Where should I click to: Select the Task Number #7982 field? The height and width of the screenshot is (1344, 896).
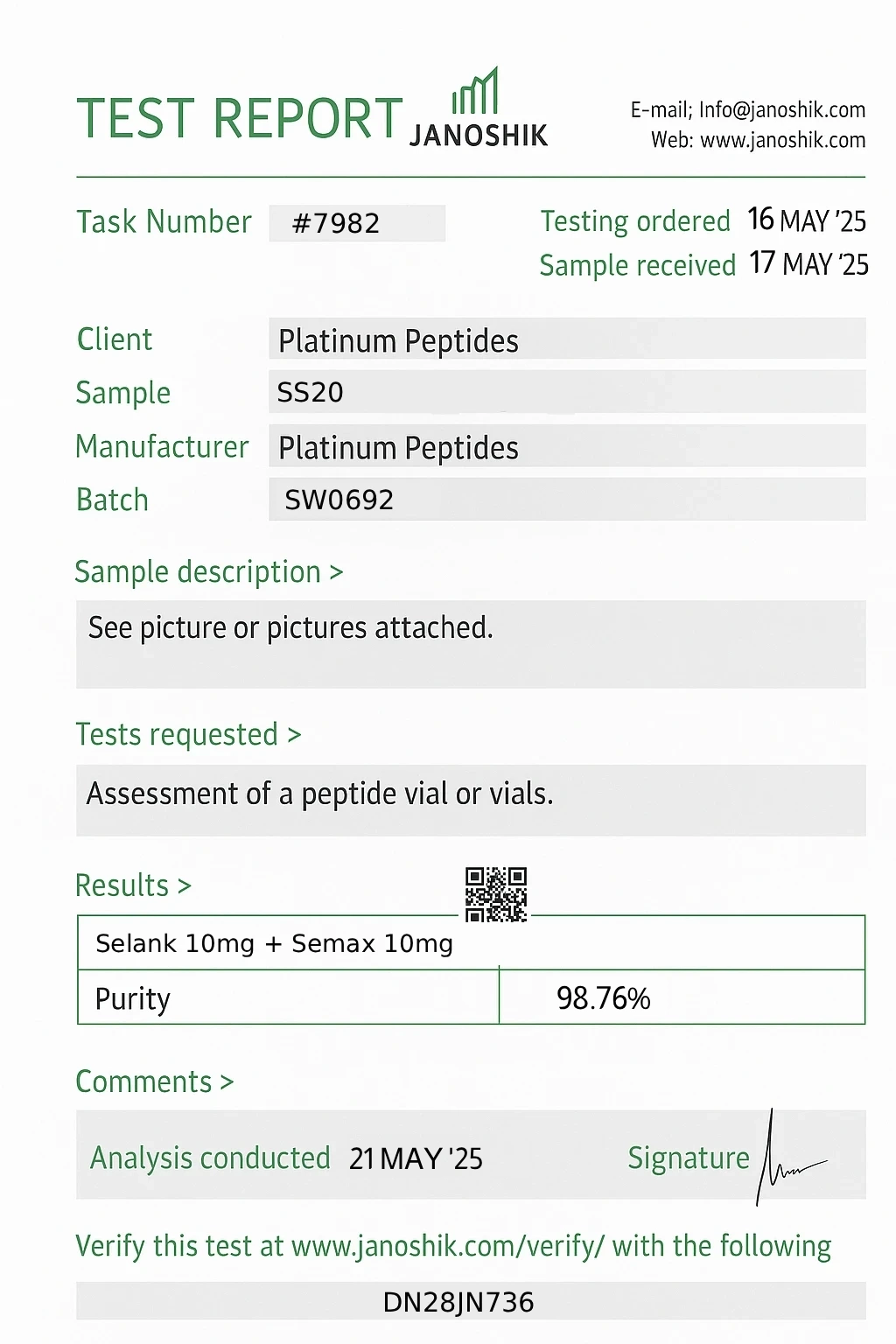click(x=356, y=223)
